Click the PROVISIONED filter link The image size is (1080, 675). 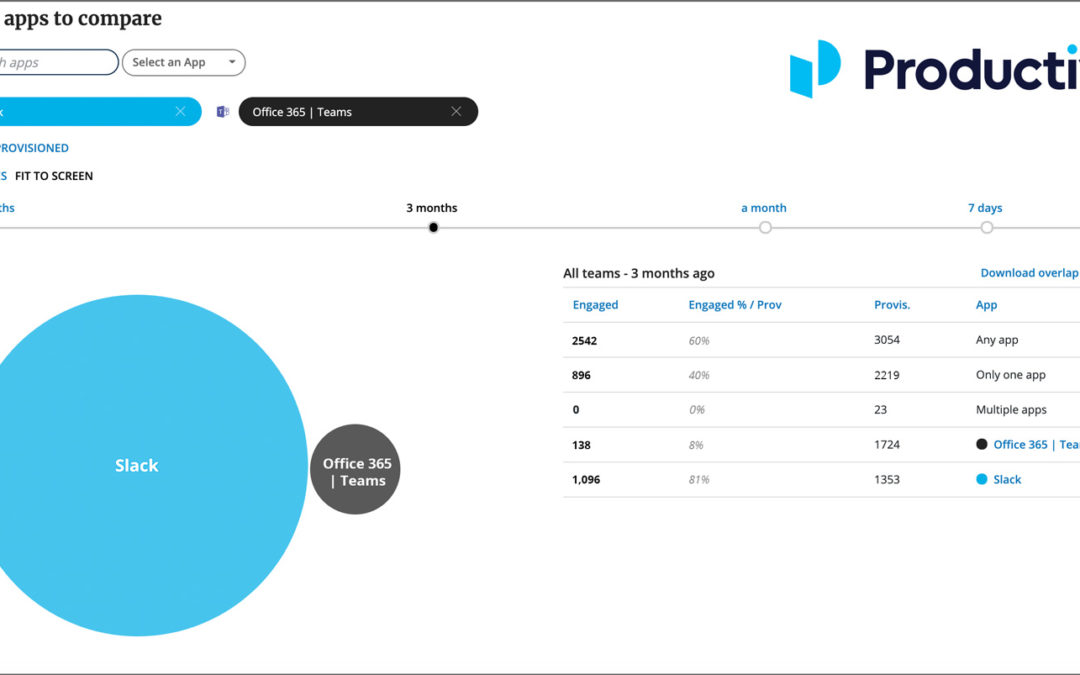click(x=34, y=147)
